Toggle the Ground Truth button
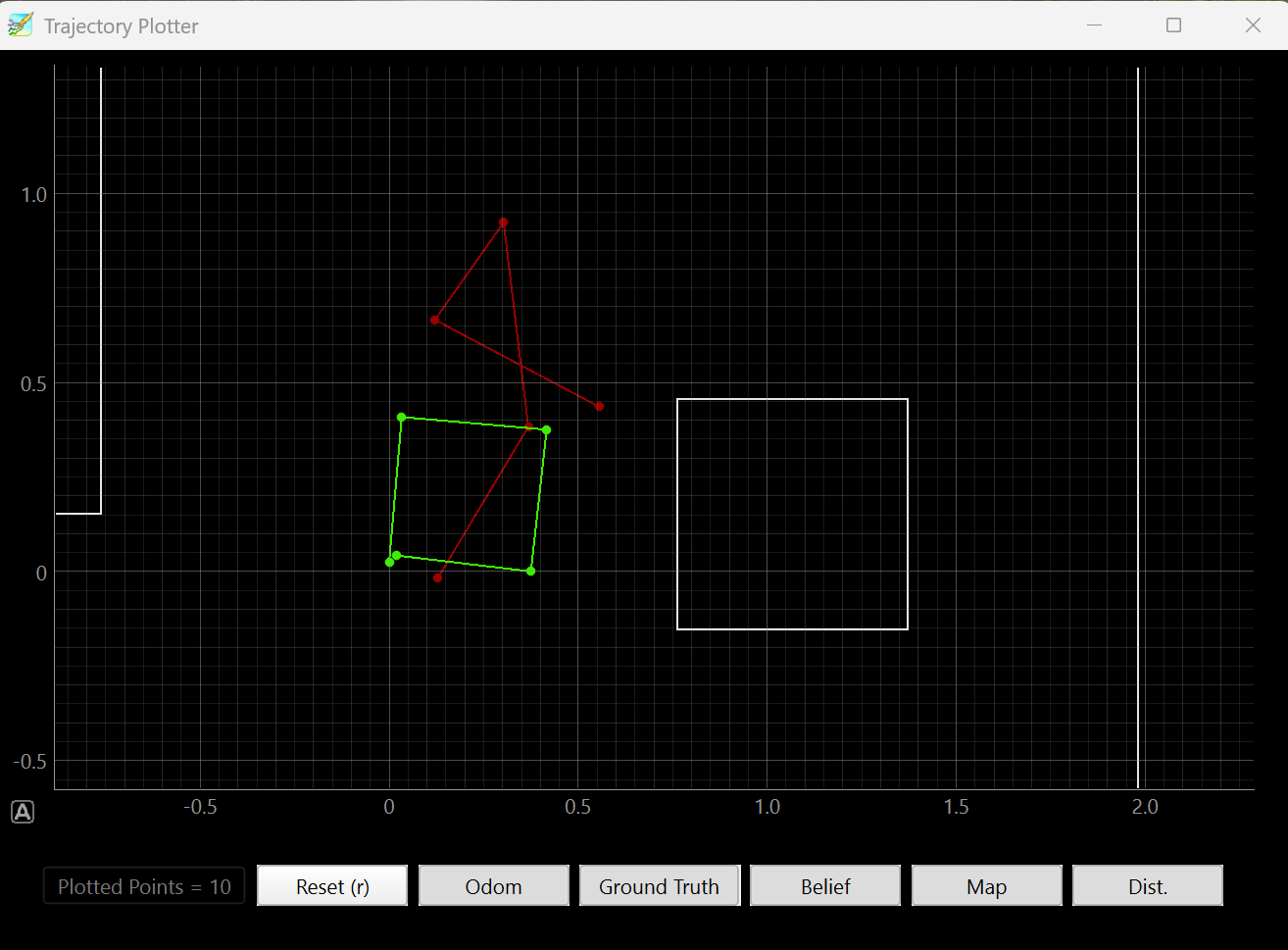The height and width of the screenshot is (950, 1288). click(x=660, y=886)
